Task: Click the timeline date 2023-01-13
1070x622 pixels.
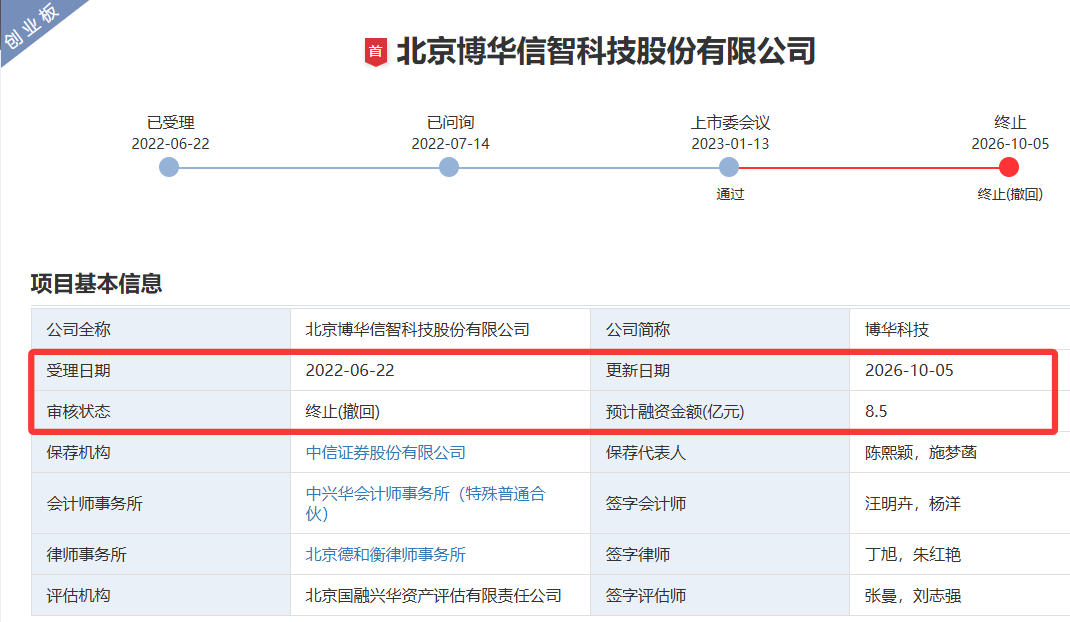Action: pos(730,144)
